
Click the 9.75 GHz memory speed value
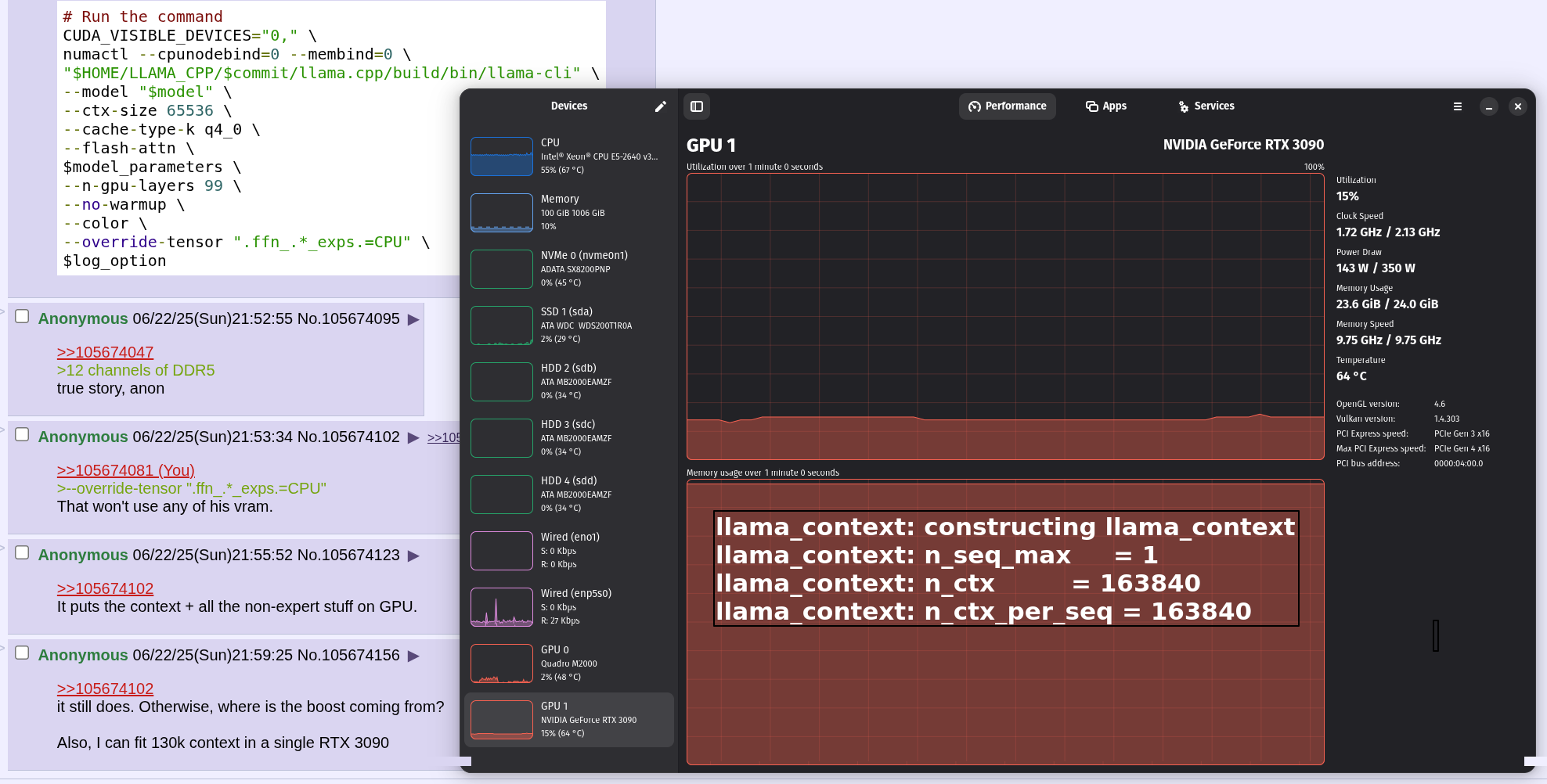pyautogui.click(x=1388, y=340)
